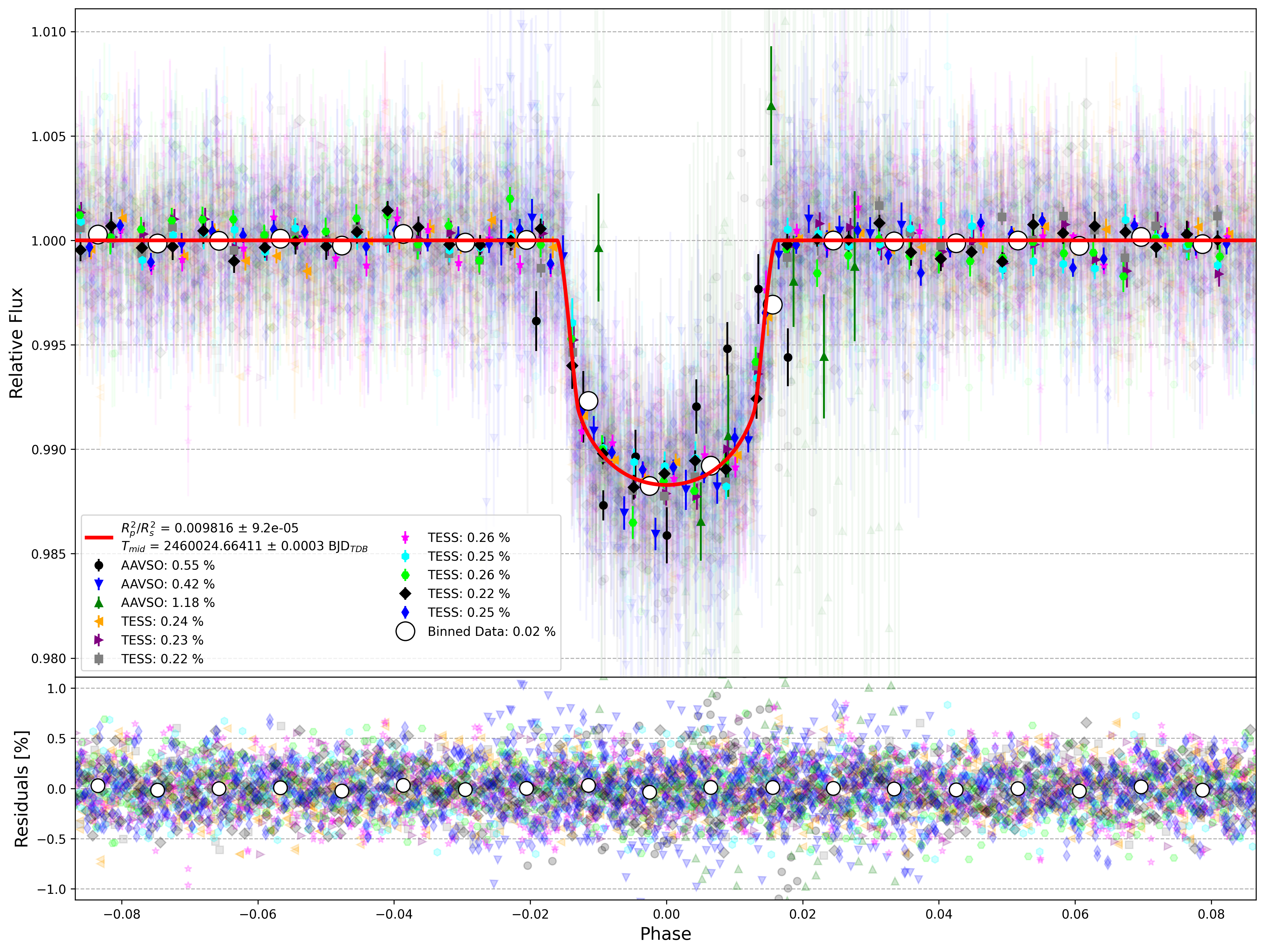The height and width of the screenshot is (952, 1265).
Task: Click the blue thin diamond TESS 0.25 % marker
Action: pyautogui.click(x=406, y=613)
